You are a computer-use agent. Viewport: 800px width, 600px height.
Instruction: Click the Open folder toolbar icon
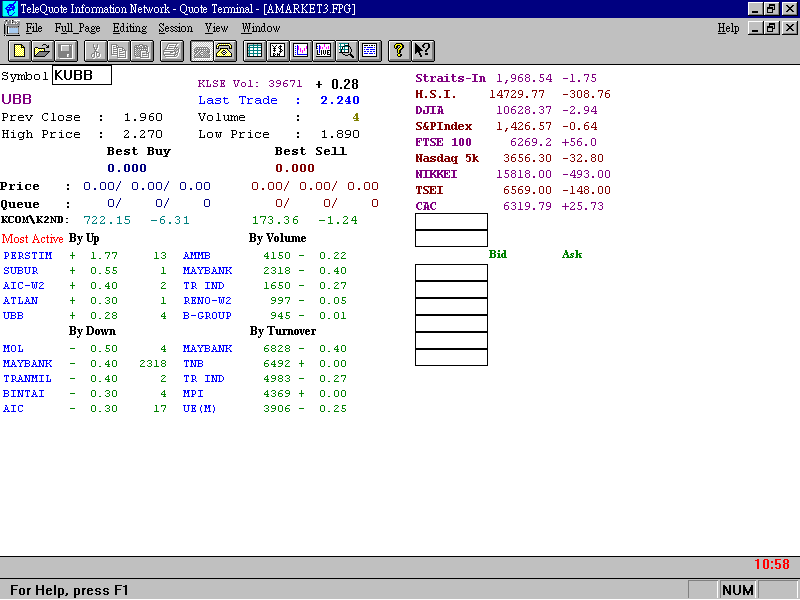pyautogui.click(x=43, y=51)
